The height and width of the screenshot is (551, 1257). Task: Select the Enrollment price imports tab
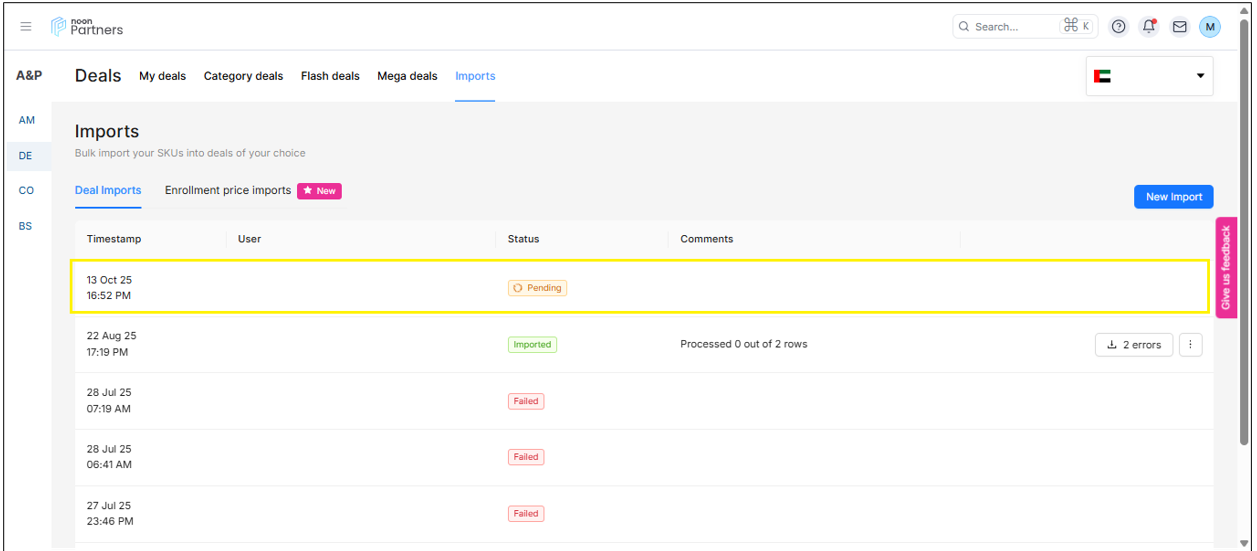click(x=228, y=191)
